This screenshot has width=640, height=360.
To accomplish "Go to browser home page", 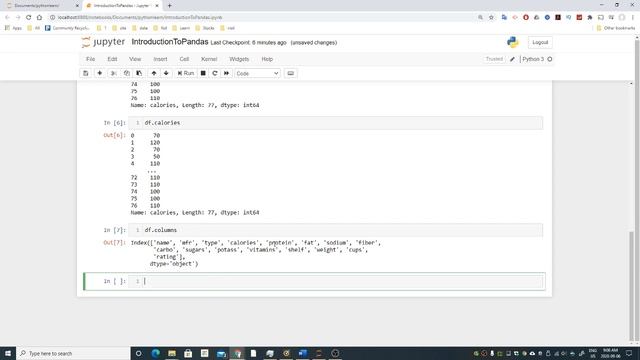I will pos(39,17).
